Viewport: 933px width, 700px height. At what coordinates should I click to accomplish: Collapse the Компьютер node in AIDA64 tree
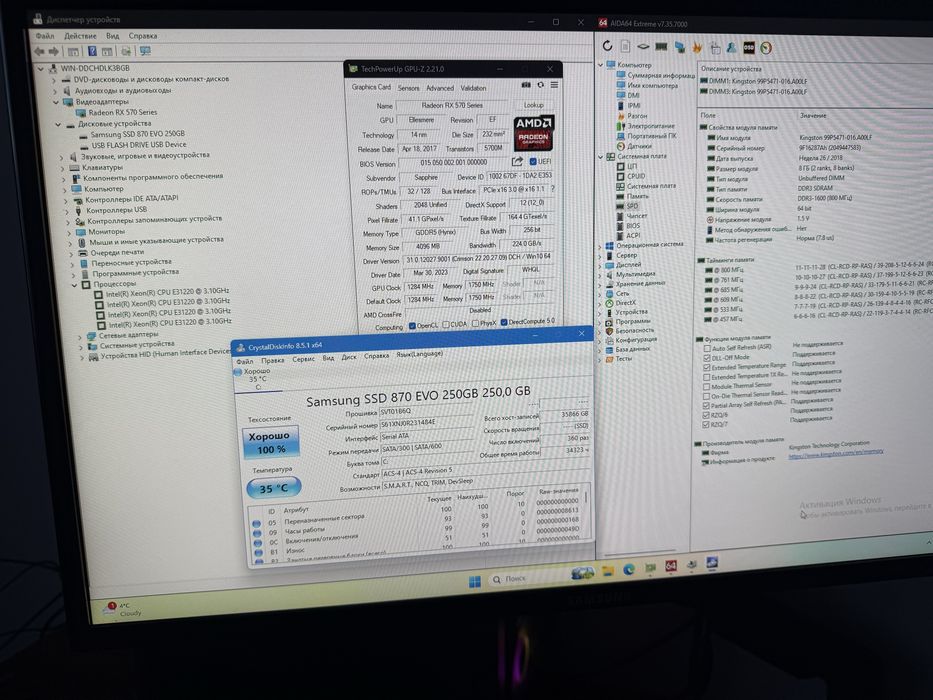pos(600,64)
